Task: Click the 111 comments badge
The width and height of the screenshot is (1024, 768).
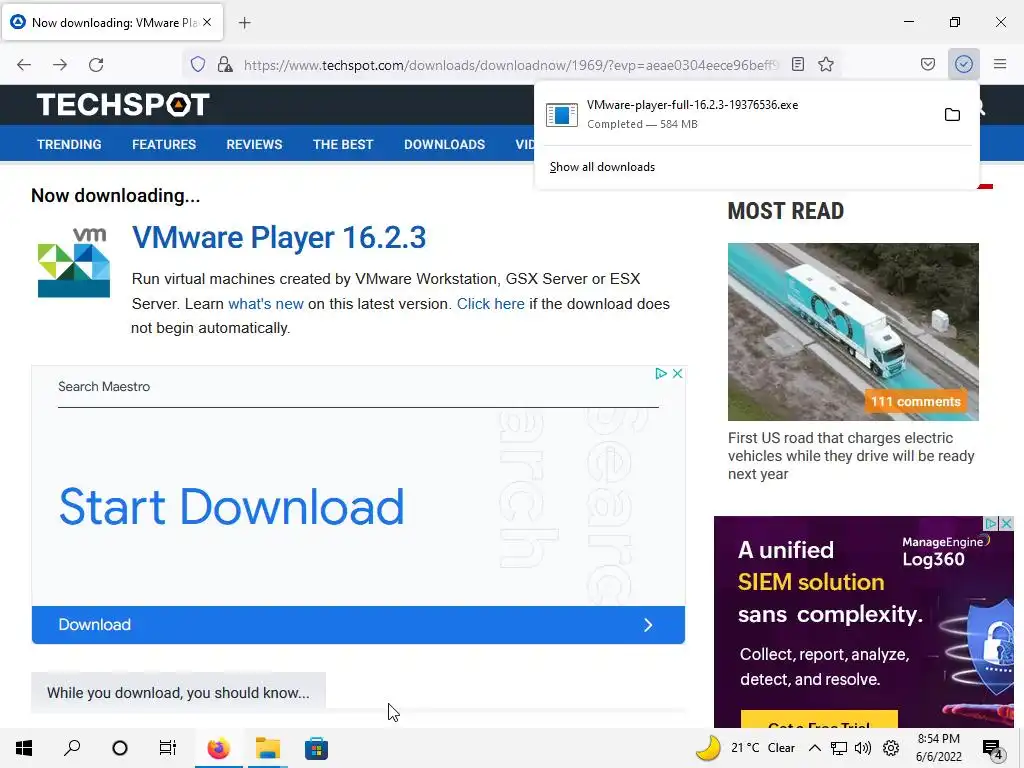Action: click(915, 402)
